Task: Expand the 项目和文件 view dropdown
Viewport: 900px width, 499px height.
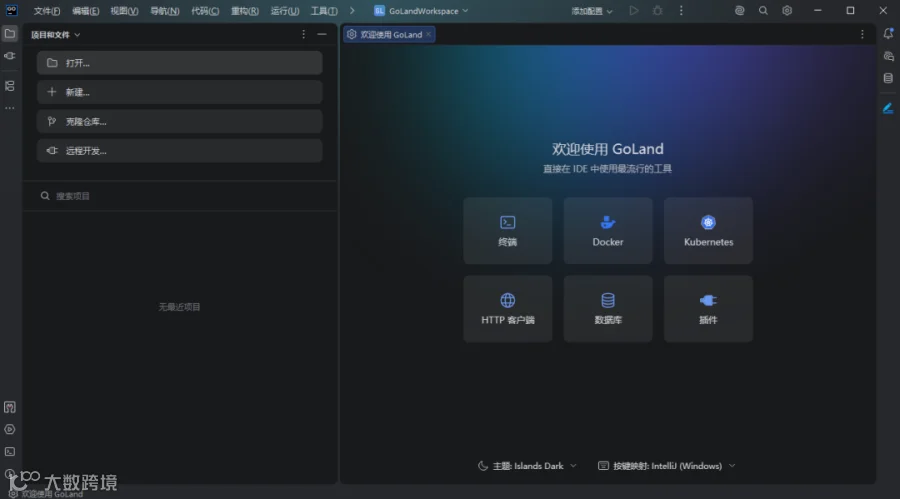Action: tap(55, 35)
